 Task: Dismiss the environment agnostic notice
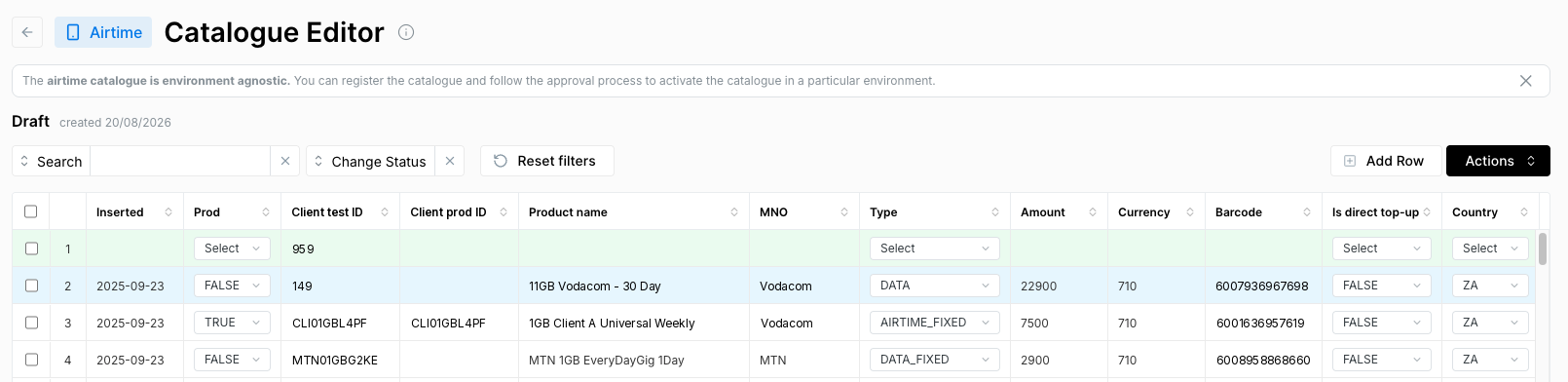click(x=1526, y=81)
